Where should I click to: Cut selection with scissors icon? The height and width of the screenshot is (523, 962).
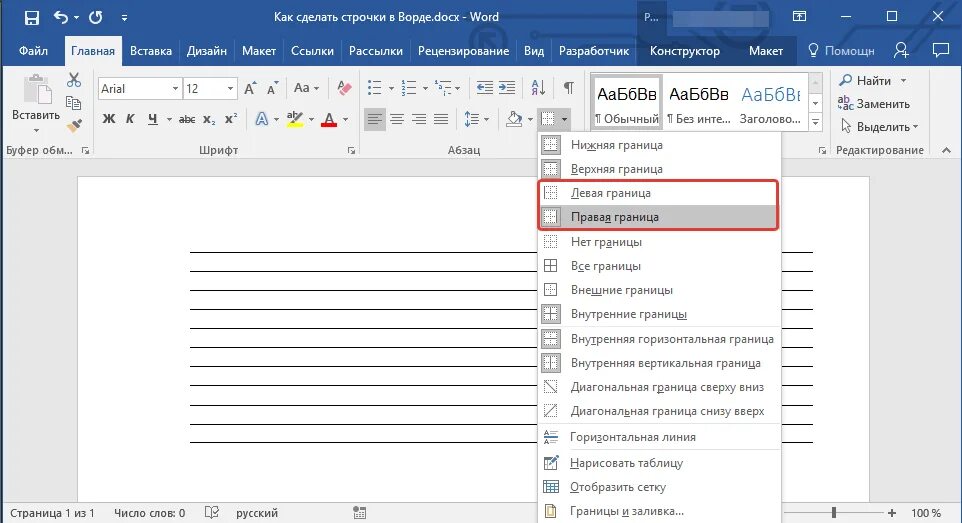pos(74,80)
